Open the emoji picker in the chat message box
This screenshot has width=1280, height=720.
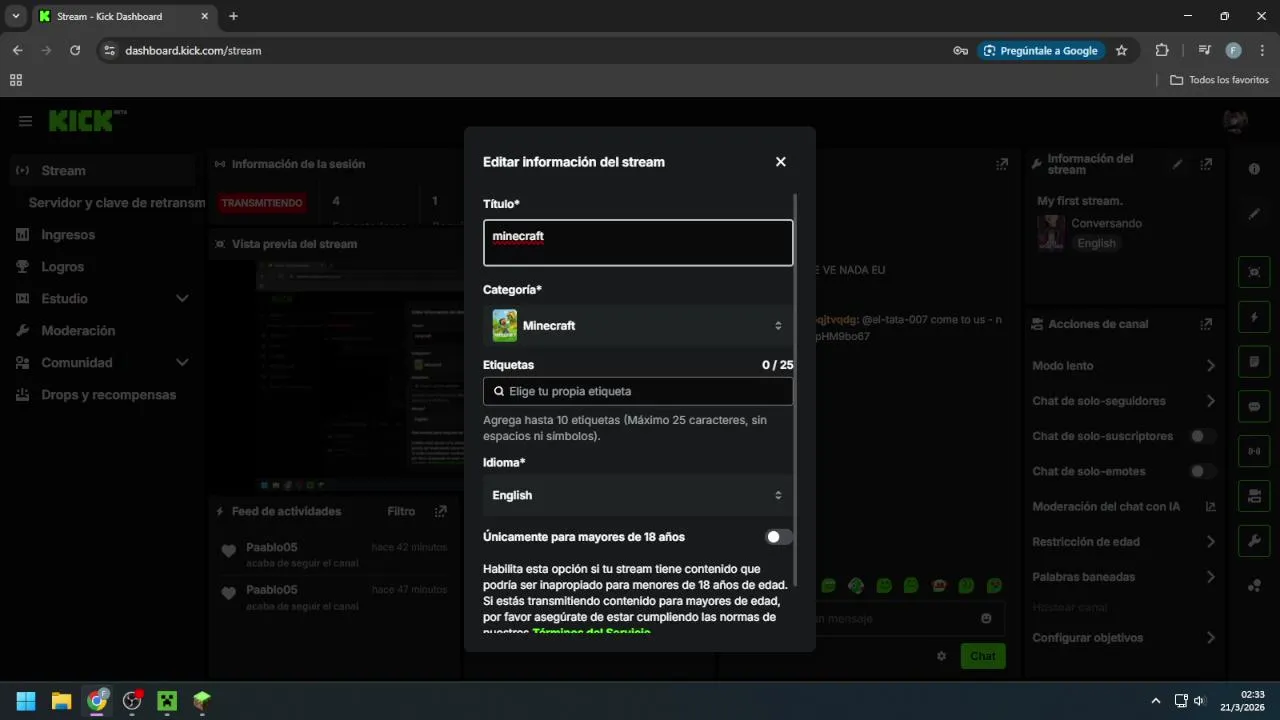986,619
